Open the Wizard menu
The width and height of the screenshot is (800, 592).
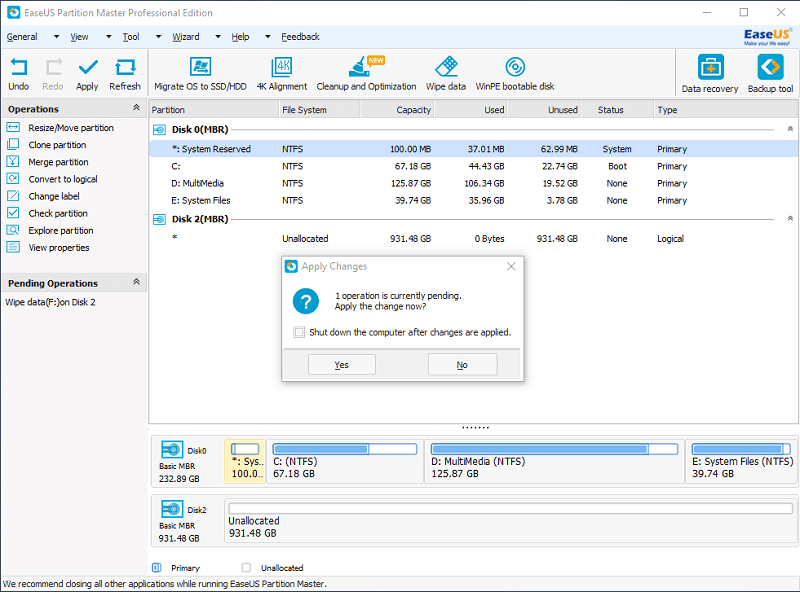coord(186,37)
